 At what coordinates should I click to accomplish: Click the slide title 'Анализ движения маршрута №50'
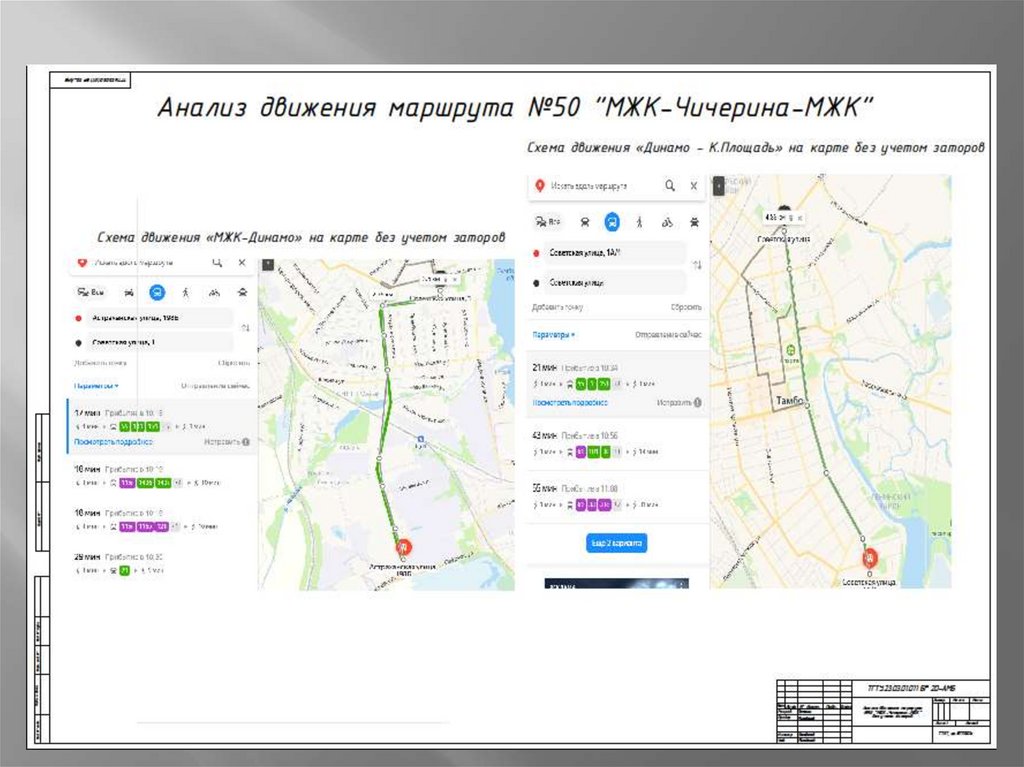click(x=369, y=107)
